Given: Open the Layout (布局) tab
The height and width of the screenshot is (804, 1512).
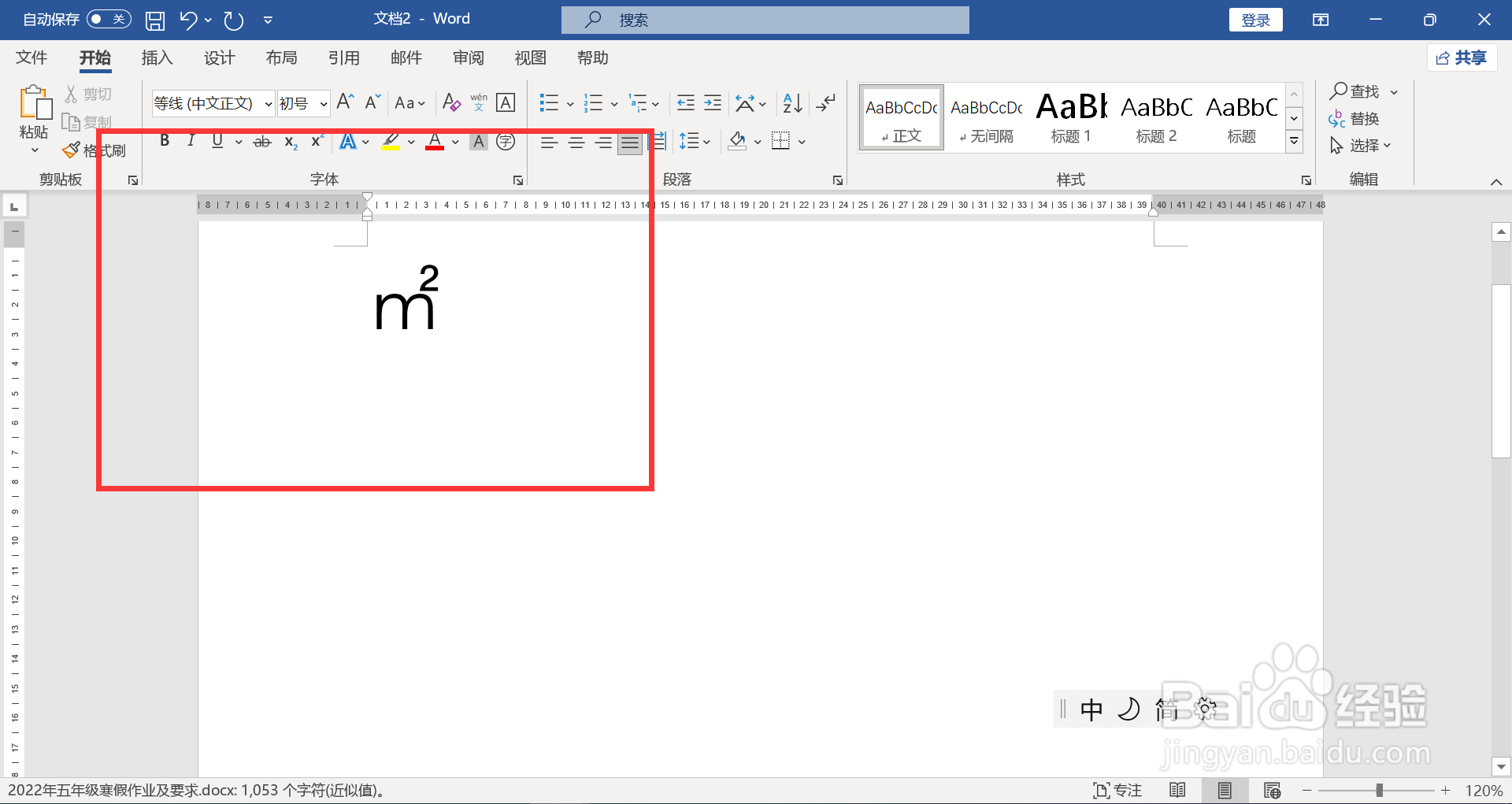Looking at the screenshot, I should (x=281, y=57).
